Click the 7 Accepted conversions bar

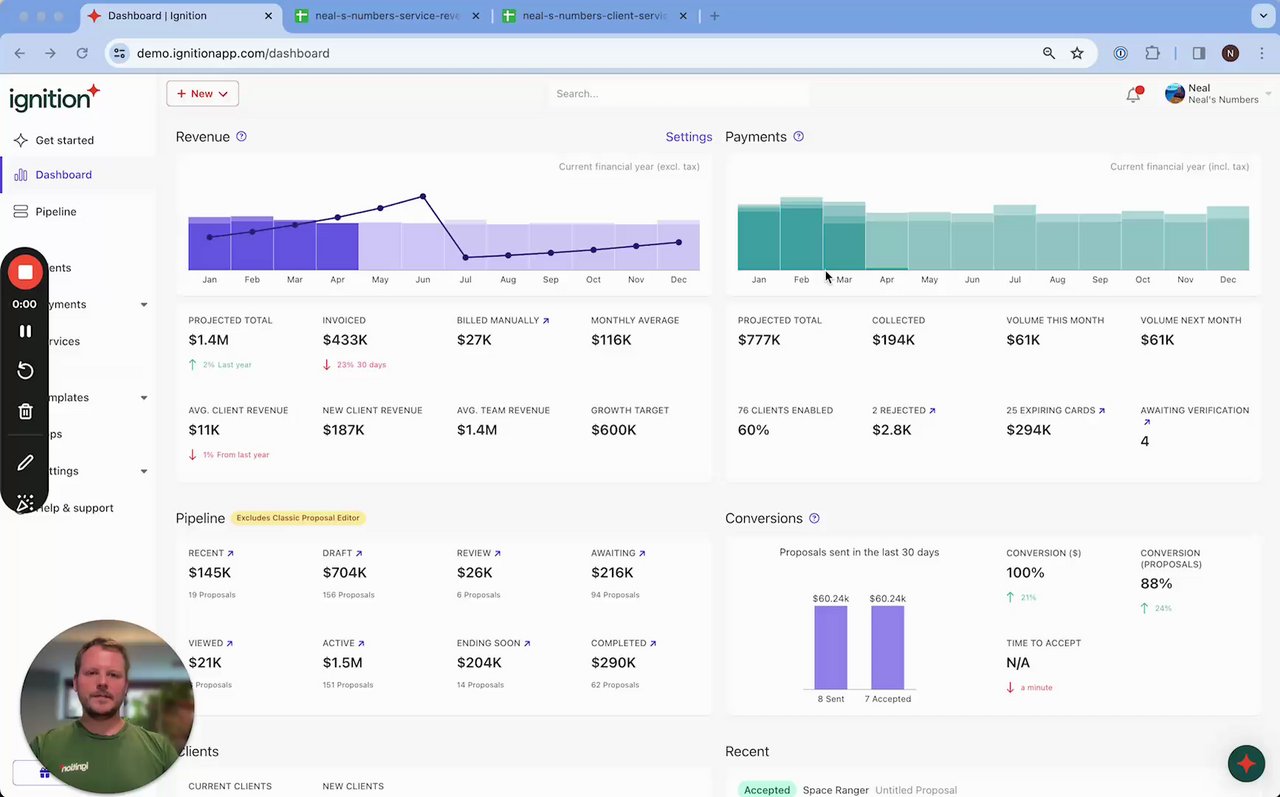point(887,648)
